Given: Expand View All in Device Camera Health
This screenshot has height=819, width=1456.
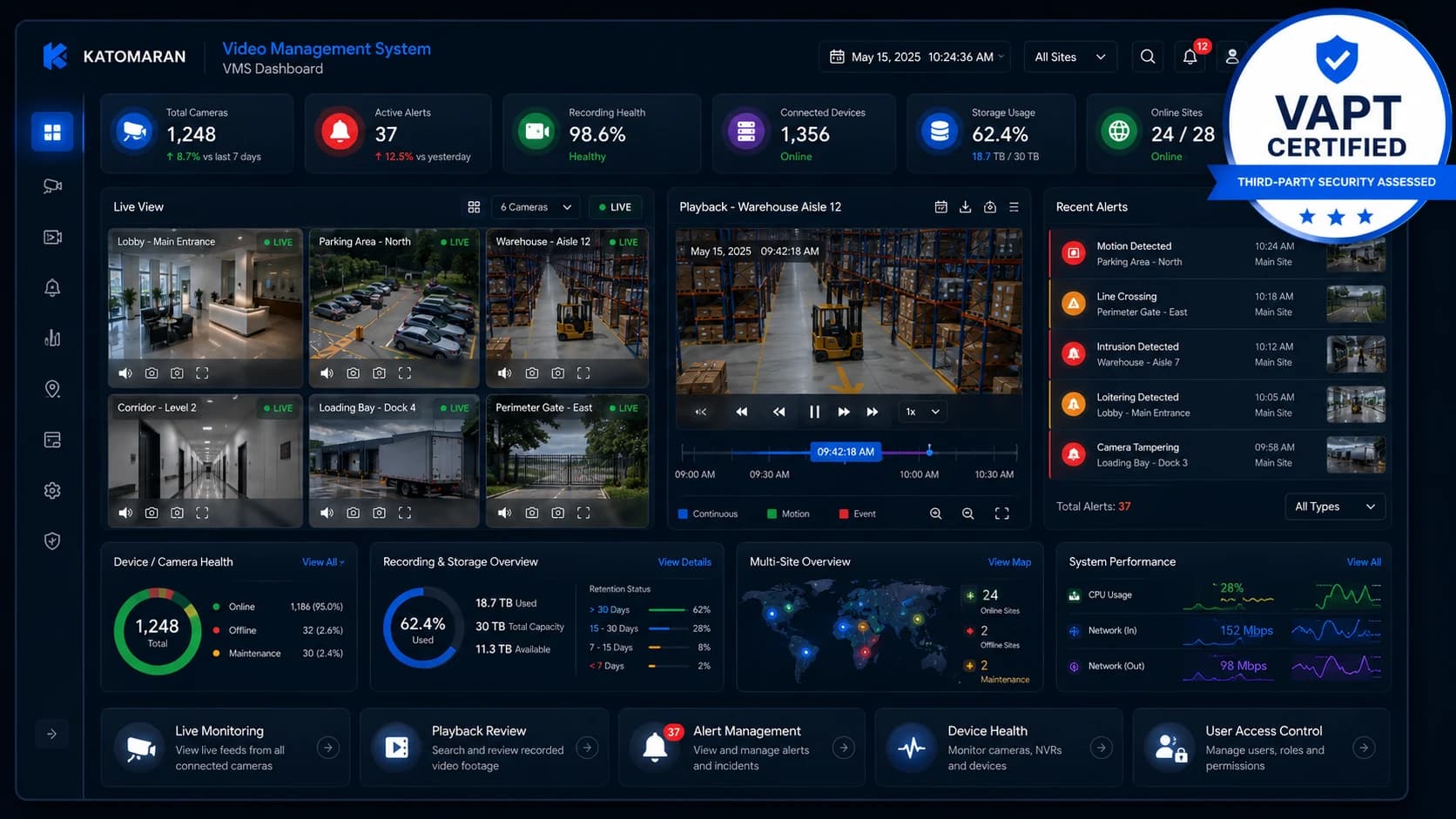Looking at the screenshot, I should point(323,562).
